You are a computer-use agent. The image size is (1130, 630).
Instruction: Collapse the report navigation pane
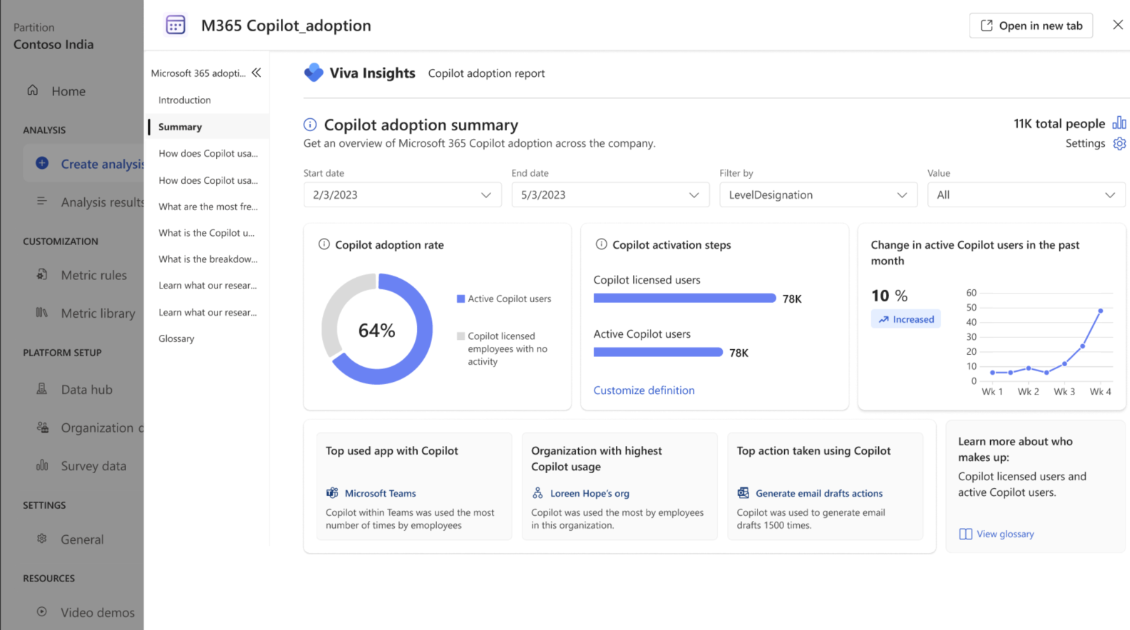click(x=256, y=73)
